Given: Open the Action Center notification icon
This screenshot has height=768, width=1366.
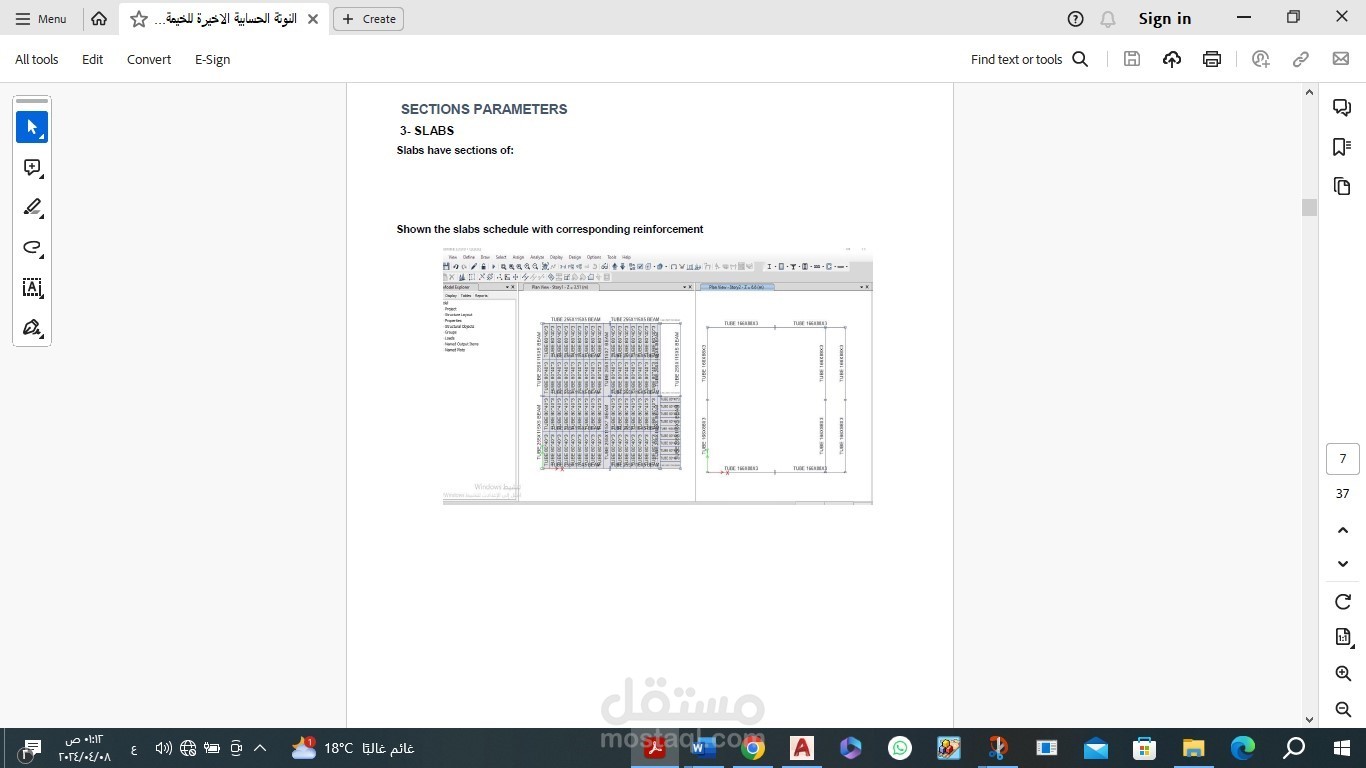Looking at the screenshot, I should pos(31,748).
